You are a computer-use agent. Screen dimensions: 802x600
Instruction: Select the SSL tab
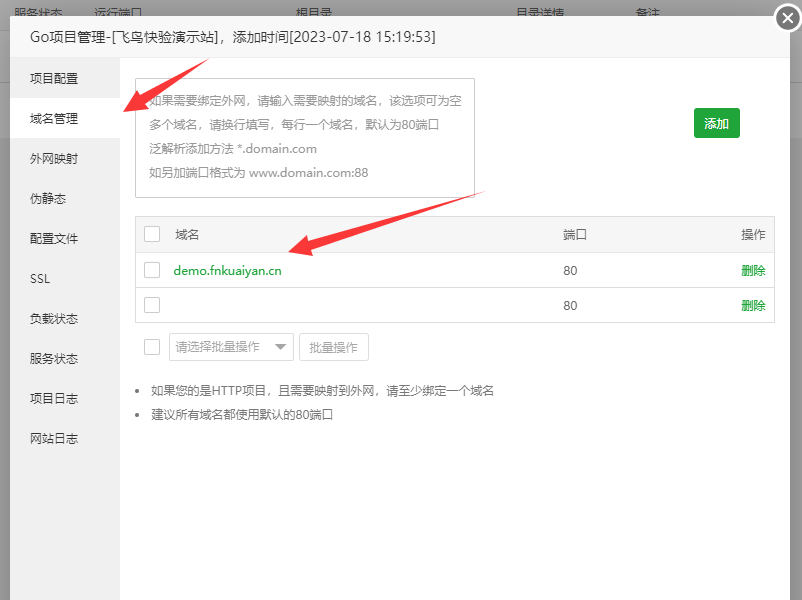pyautogui.click(x=40, y=278)
